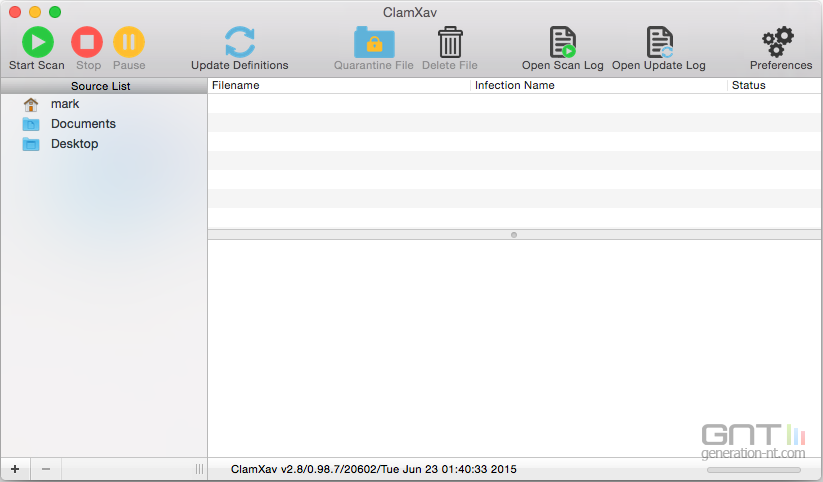
Task: Delete file using the trash can icon
Action: (450, 42)
